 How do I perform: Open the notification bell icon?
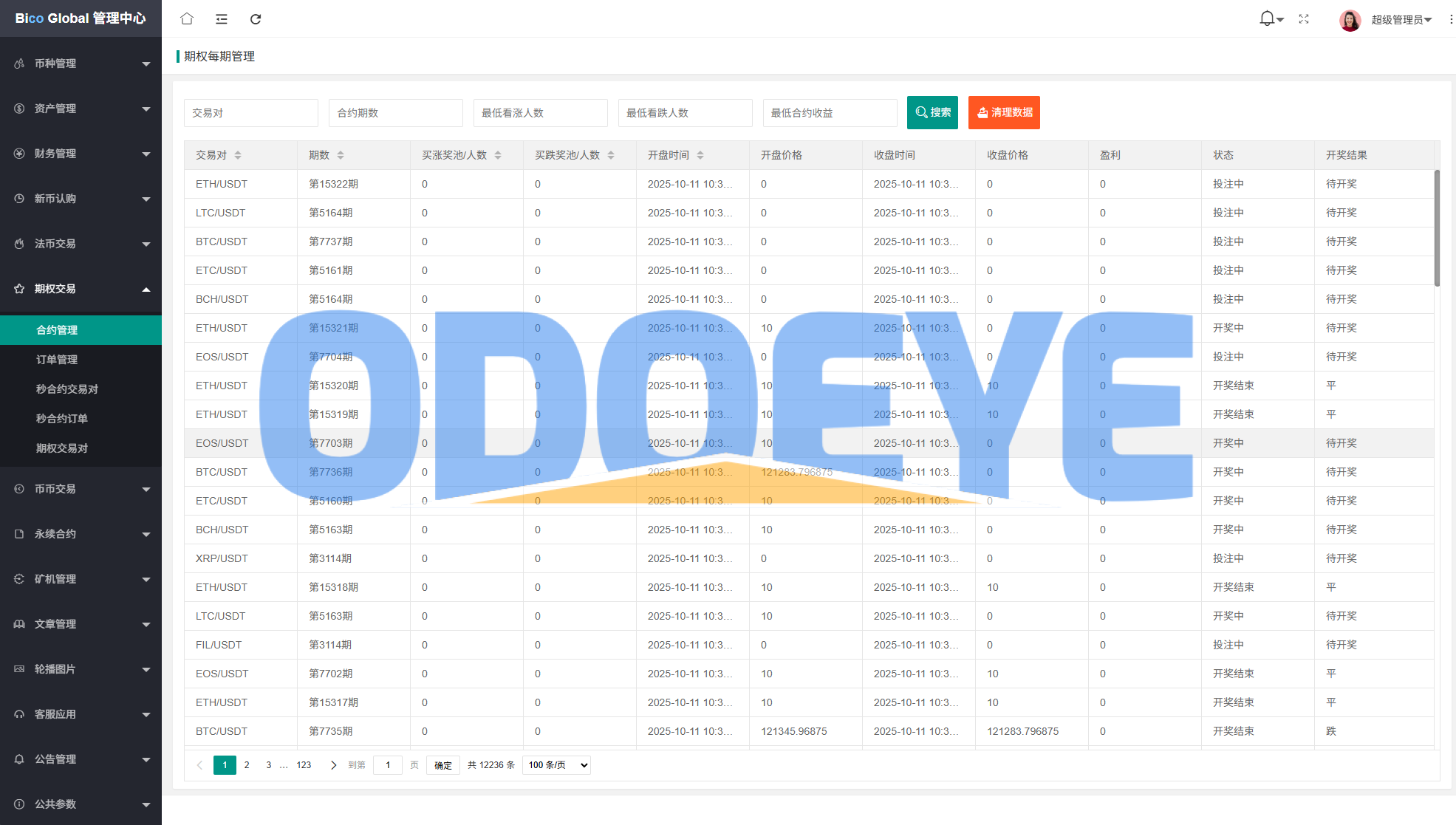coord(1267,18)
